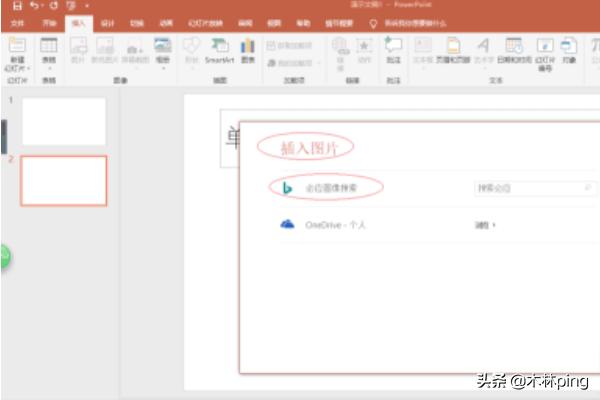
Task: Click the 新建幻灯片 (New Slide) icon
Action: 17,45
